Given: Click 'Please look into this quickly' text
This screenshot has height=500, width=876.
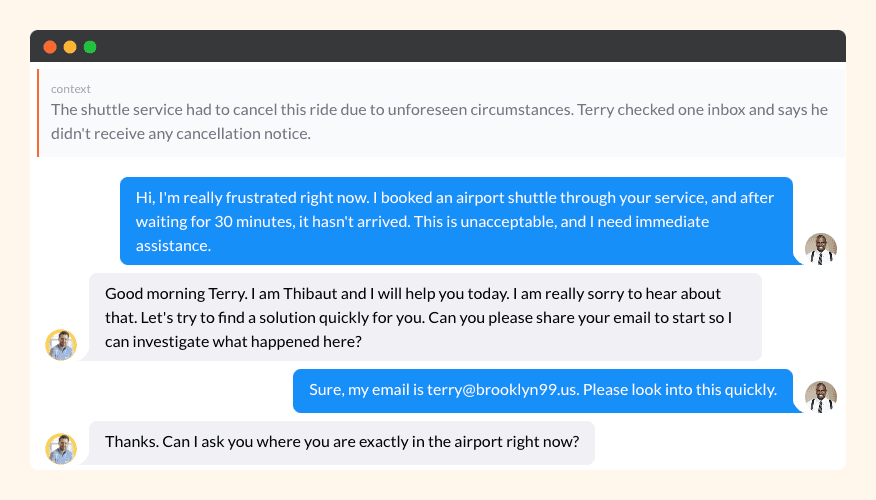Looking at the screenshot, I should 680,390.
